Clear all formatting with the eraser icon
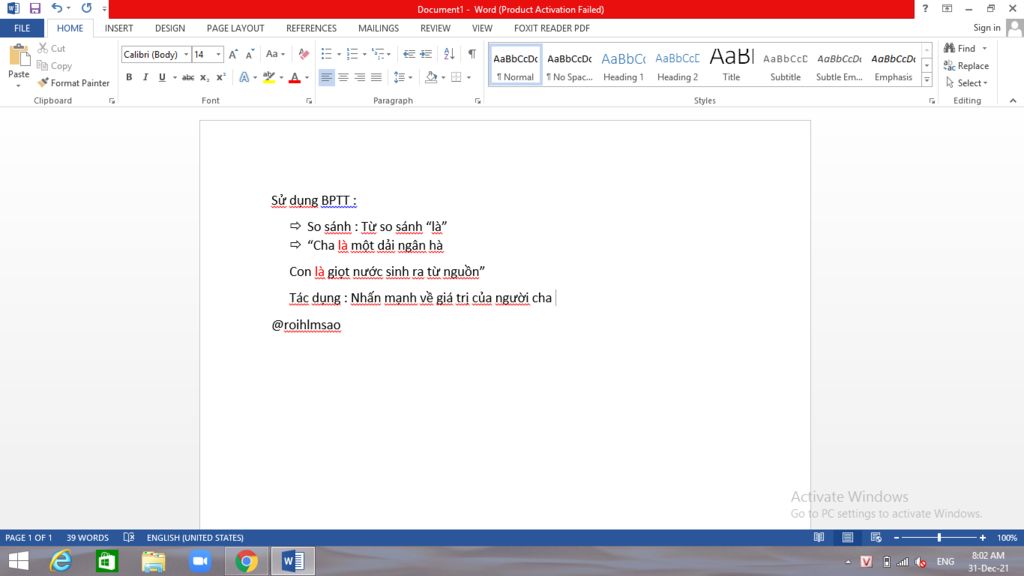This screenshot has height=576, width=1024. pos(304,54)
